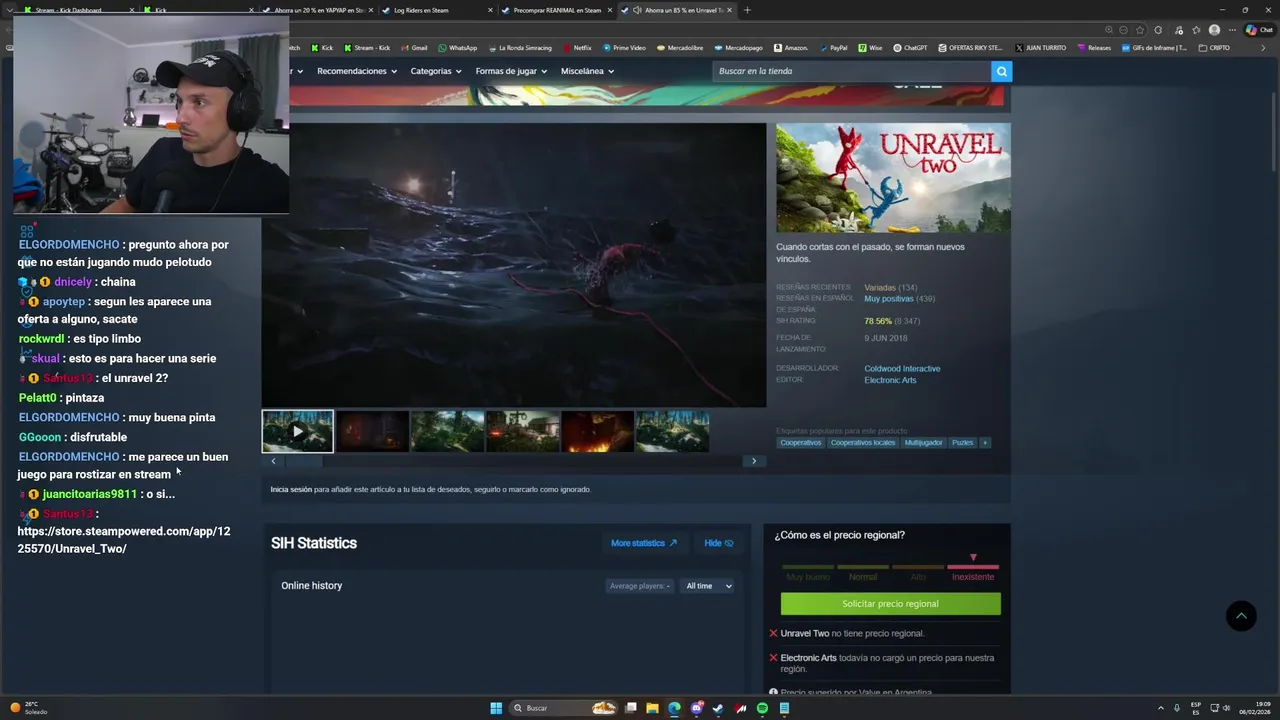This screenshot has width=1280, height=720.
Task: Click the page vertical scrollbar
Action: pyautogui.click(x=1273, y=130)
